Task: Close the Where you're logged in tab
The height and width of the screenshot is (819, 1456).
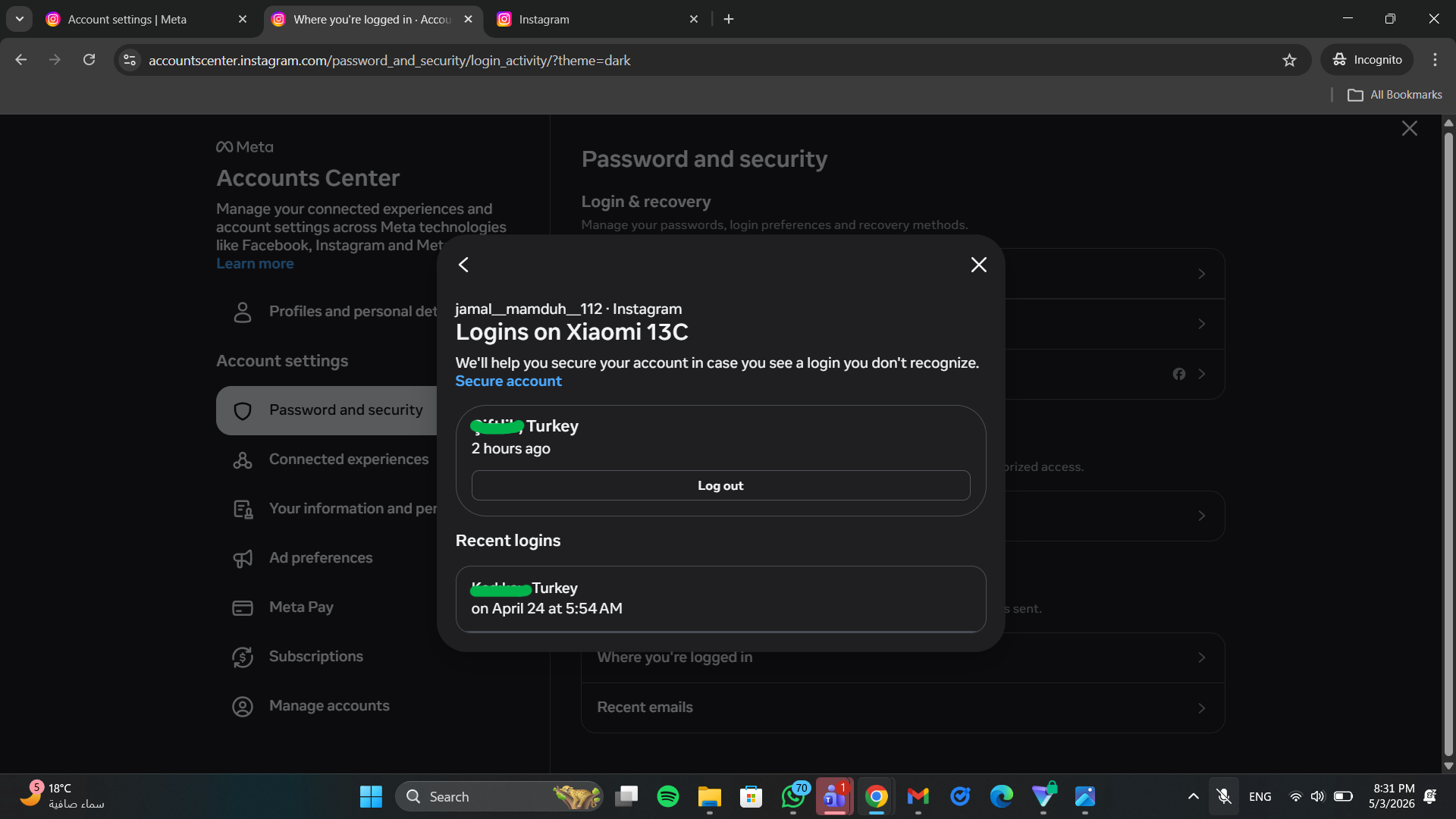Action: pyautogui.click(x=468, y=19)
